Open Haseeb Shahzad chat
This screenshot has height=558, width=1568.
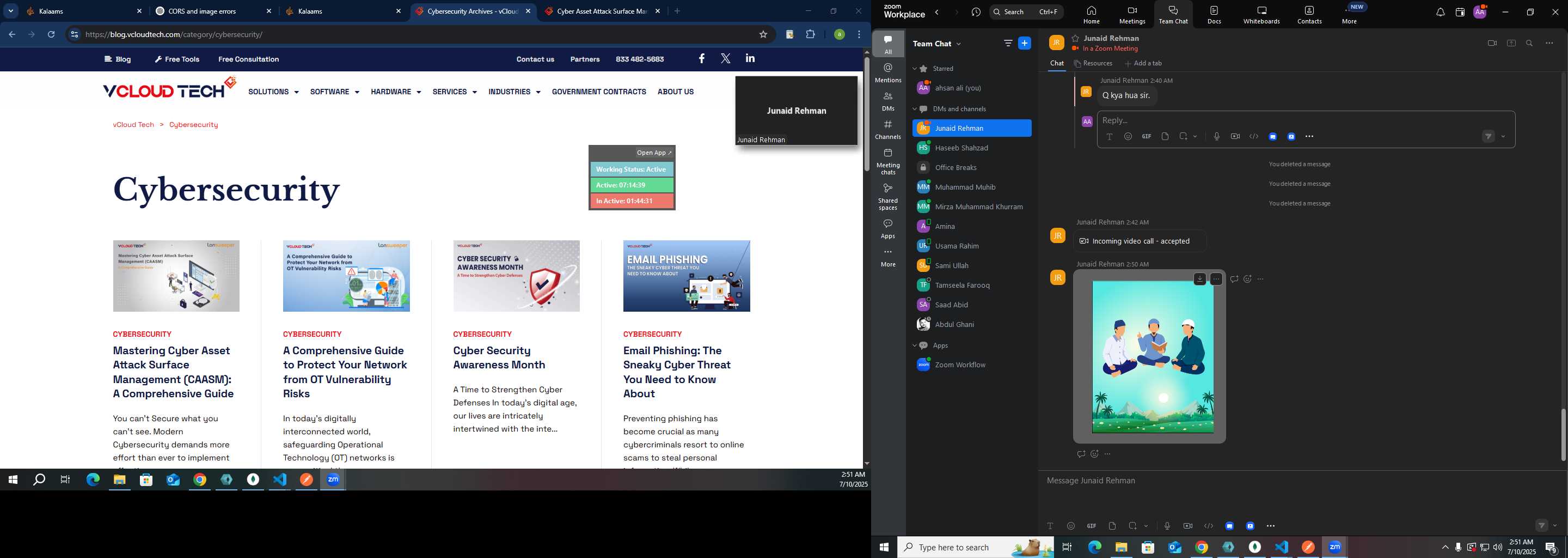(971, 148)
